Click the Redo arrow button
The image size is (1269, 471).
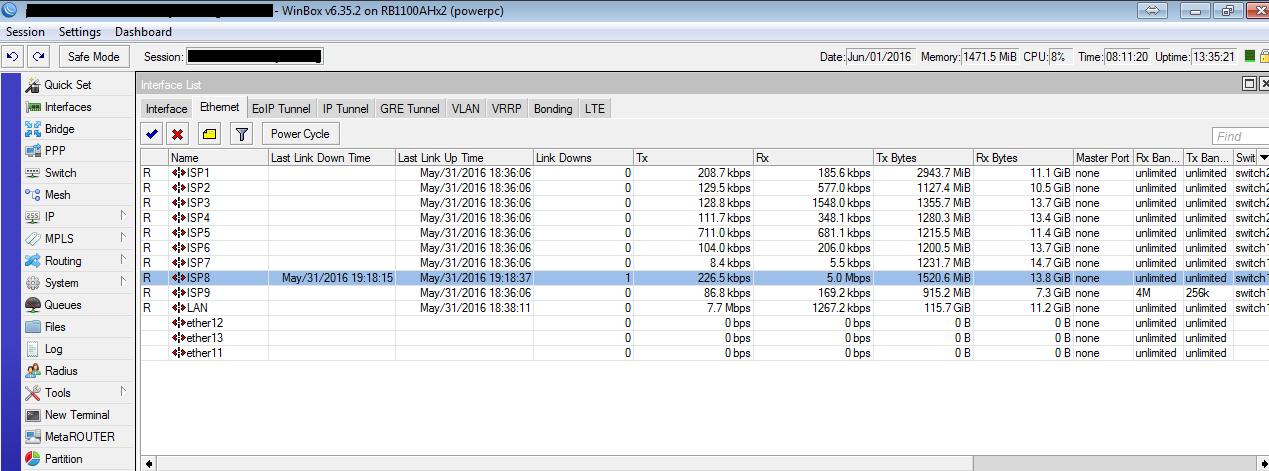coord(38,57)
